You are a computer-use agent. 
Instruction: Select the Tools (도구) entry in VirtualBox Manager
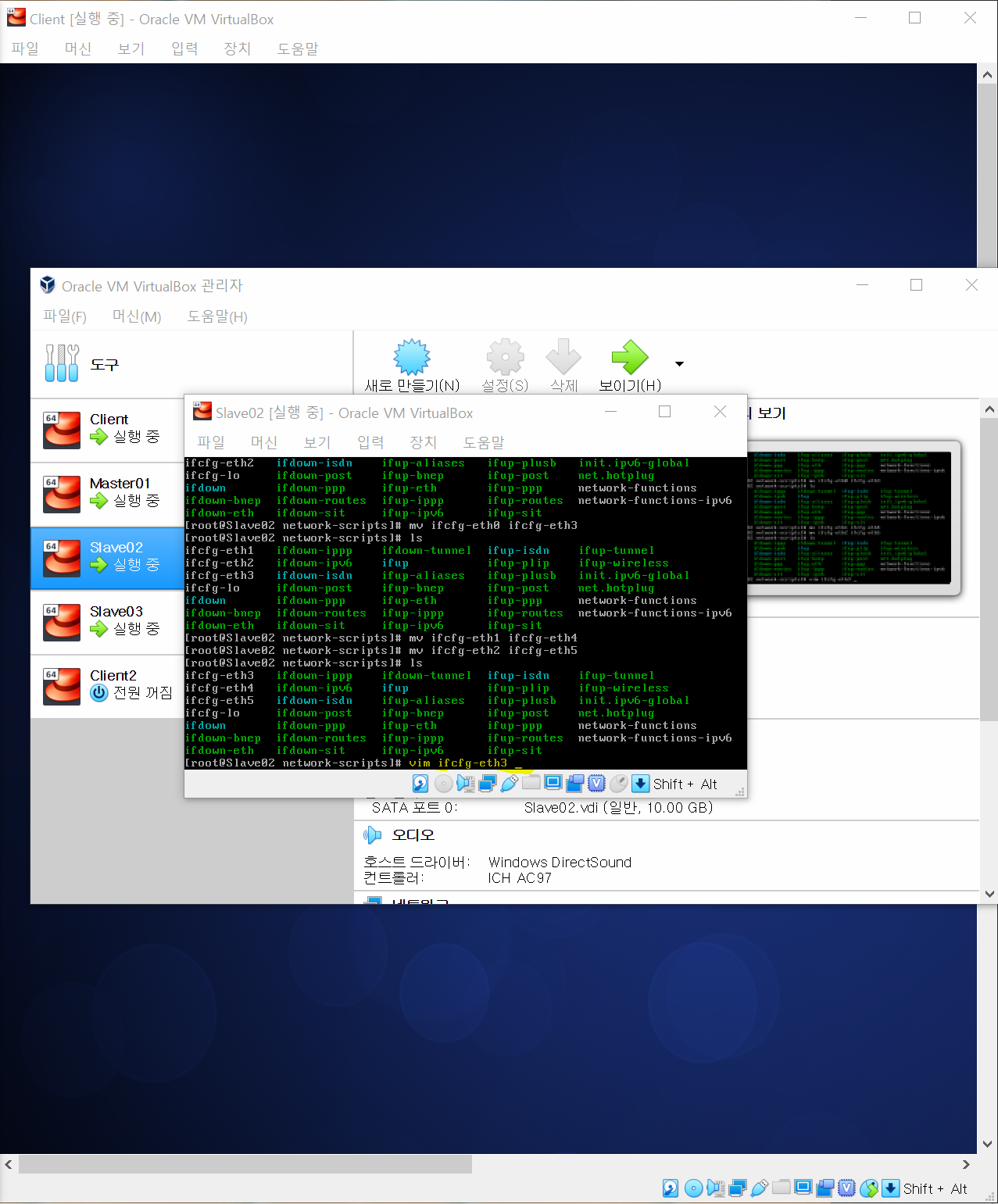(191, 364)
